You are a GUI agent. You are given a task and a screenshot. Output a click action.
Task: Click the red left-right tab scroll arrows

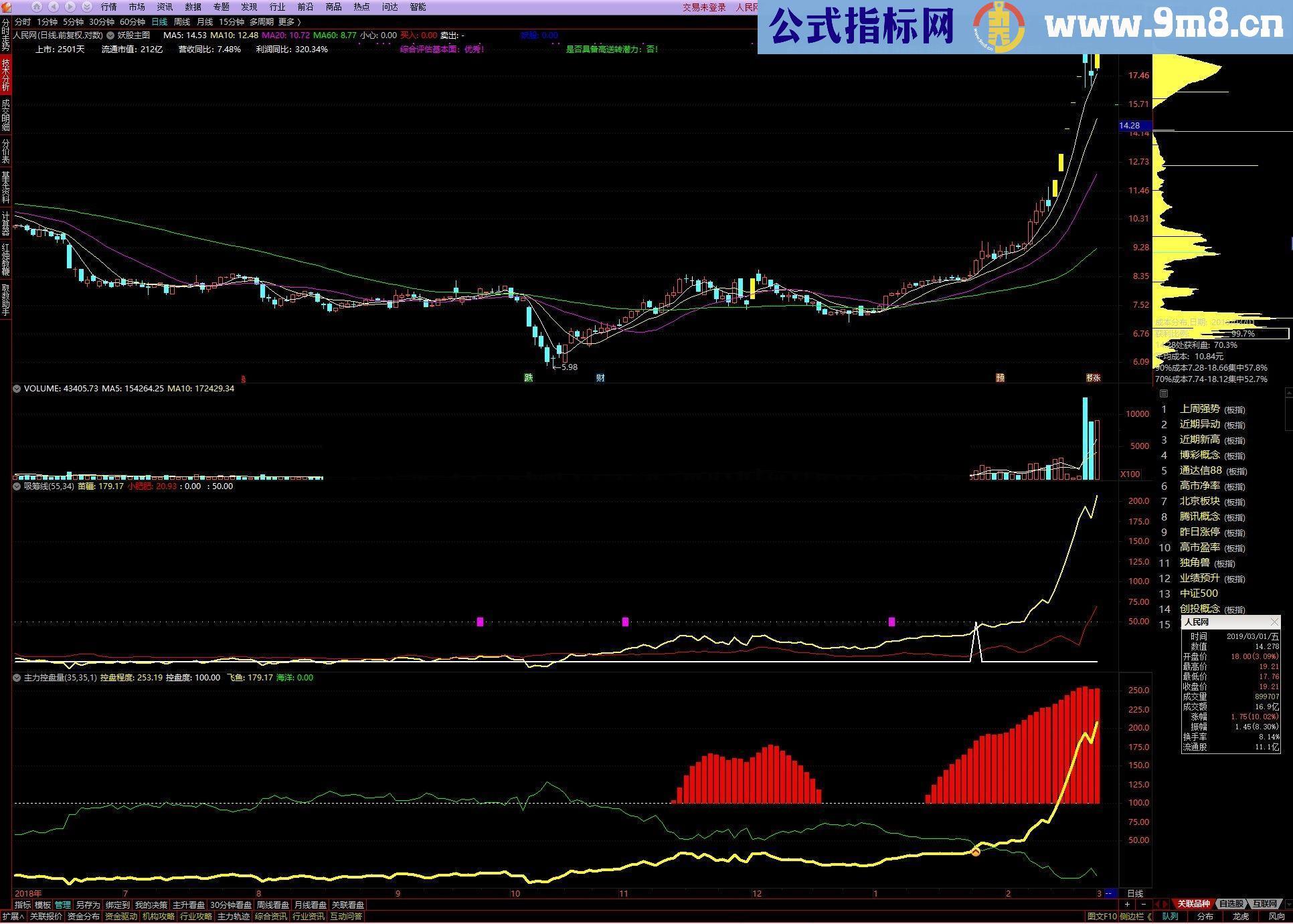1162,905
